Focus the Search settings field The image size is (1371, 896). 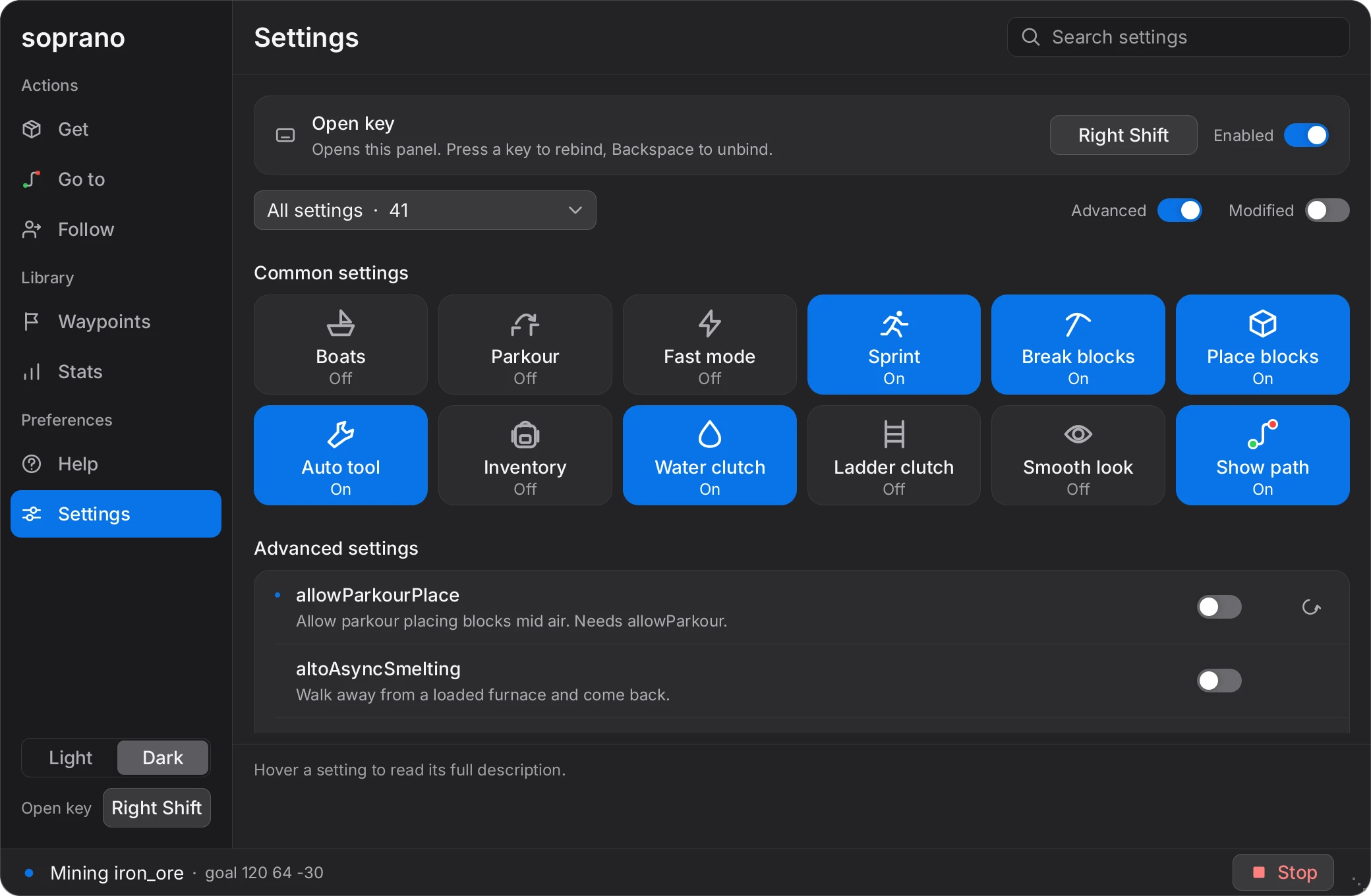pos(1178,37)
